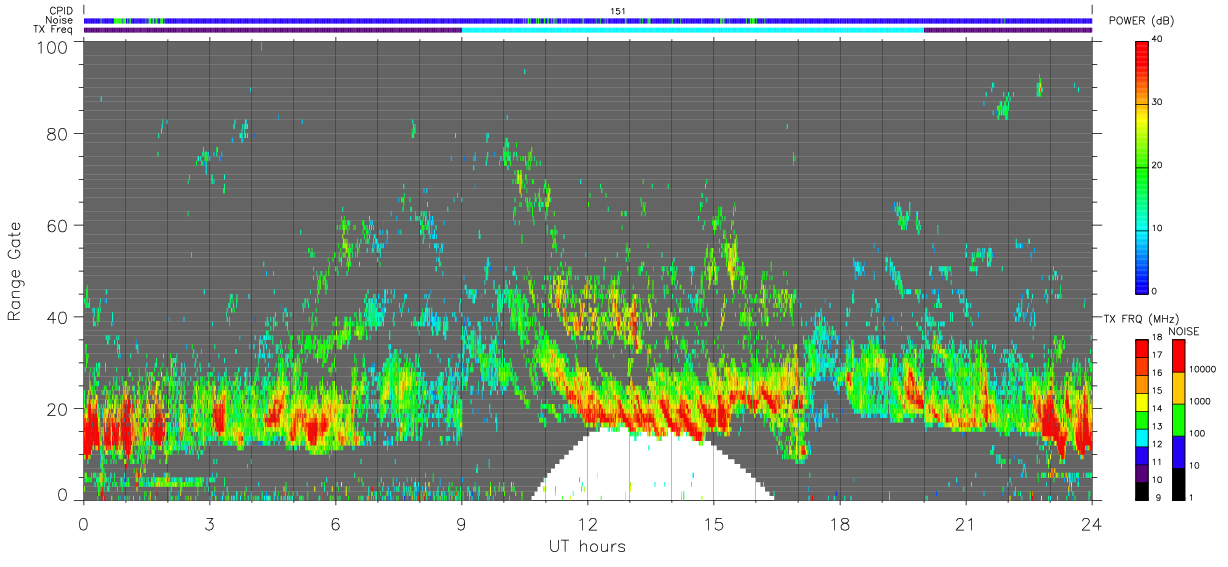The height and width of the screenshot is (567, 1228).
Task: Click the CPID row label
Action: (61, 11)
